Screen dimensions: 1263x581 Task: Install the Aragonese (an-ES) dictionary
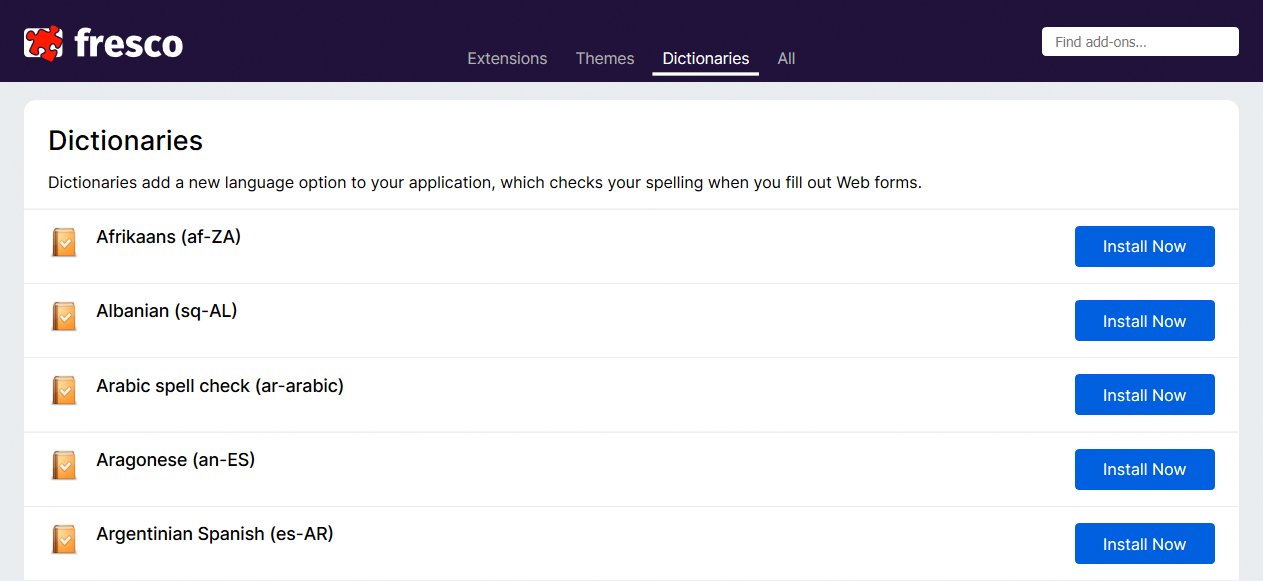[1144, 470]
